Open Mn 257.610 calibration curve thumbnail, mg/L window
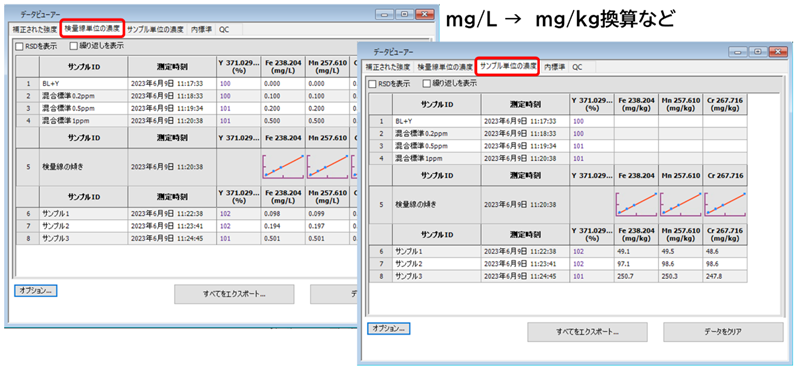Viewport: 800px width, 372px height. [327, 167]
